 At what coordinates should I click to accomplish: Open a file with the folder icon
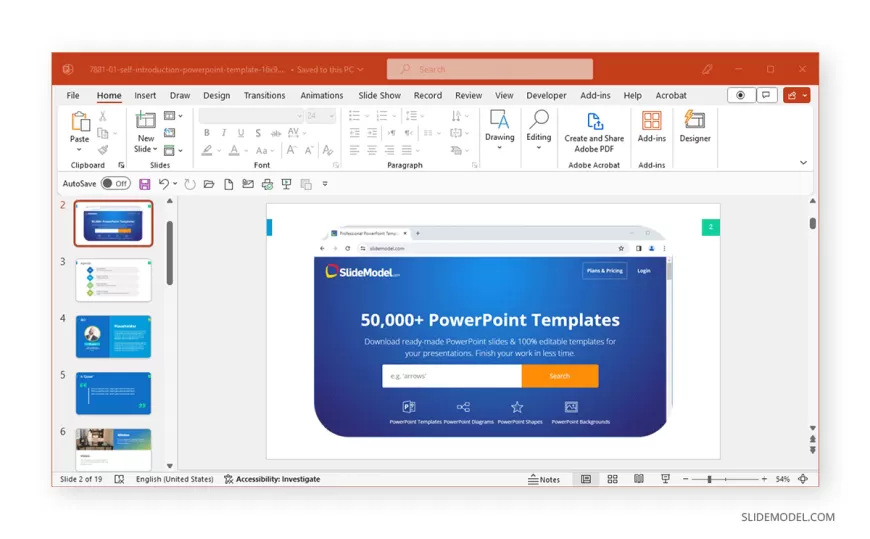coord(209,184)
